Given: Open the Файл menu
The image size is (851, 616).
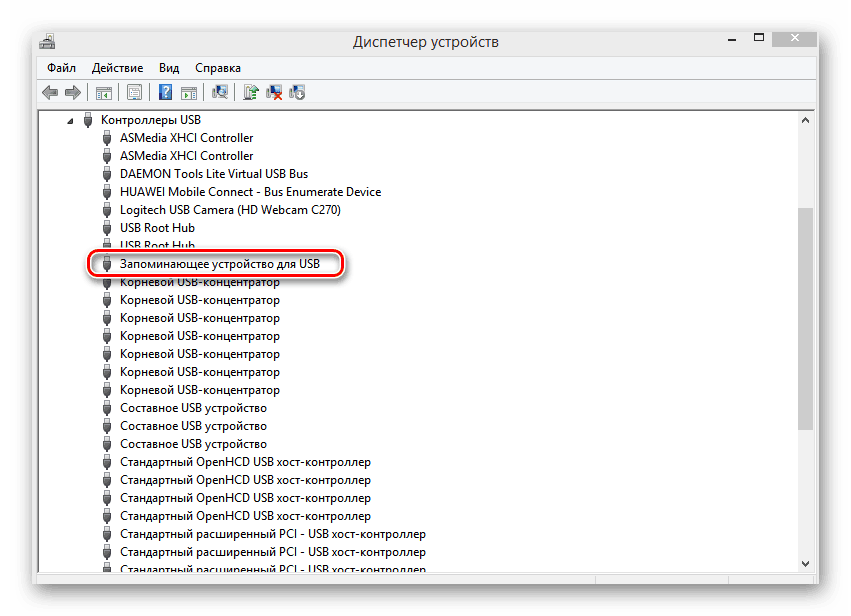Looking at the screenshot, I should pyautogui.click(x=61, y=68).
